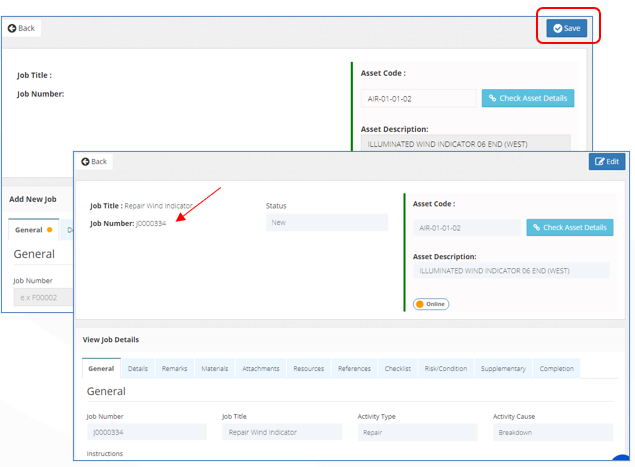Check Asset Details in the front job view
Image resolution: width=635 pixels, height=467 pixels.
[x=569, y=228]
